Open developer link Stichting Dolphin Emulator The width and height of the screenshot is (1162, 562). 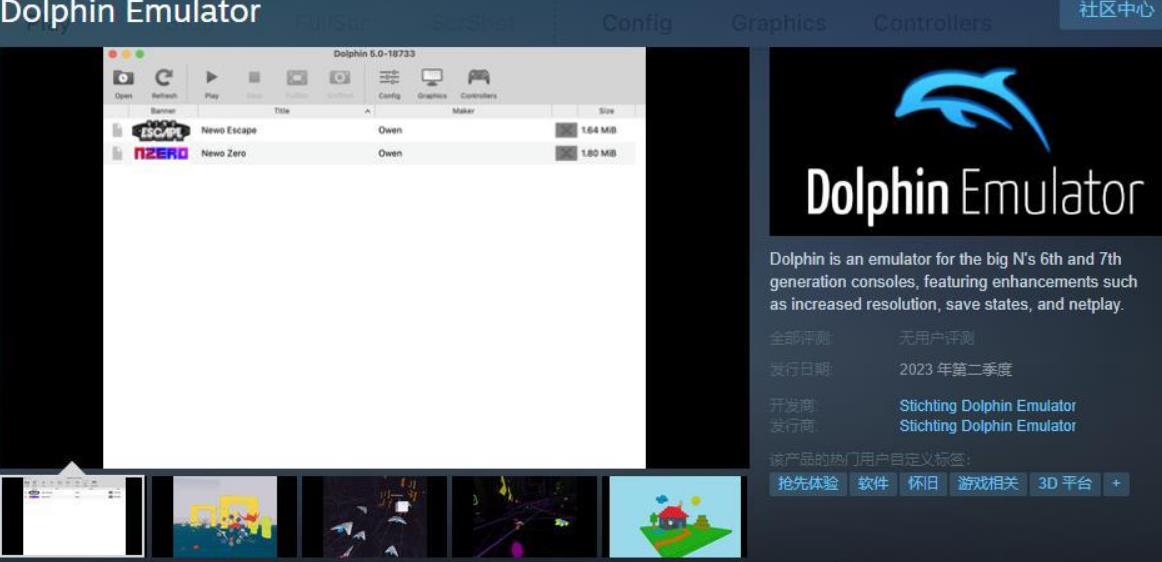point(987,406)
